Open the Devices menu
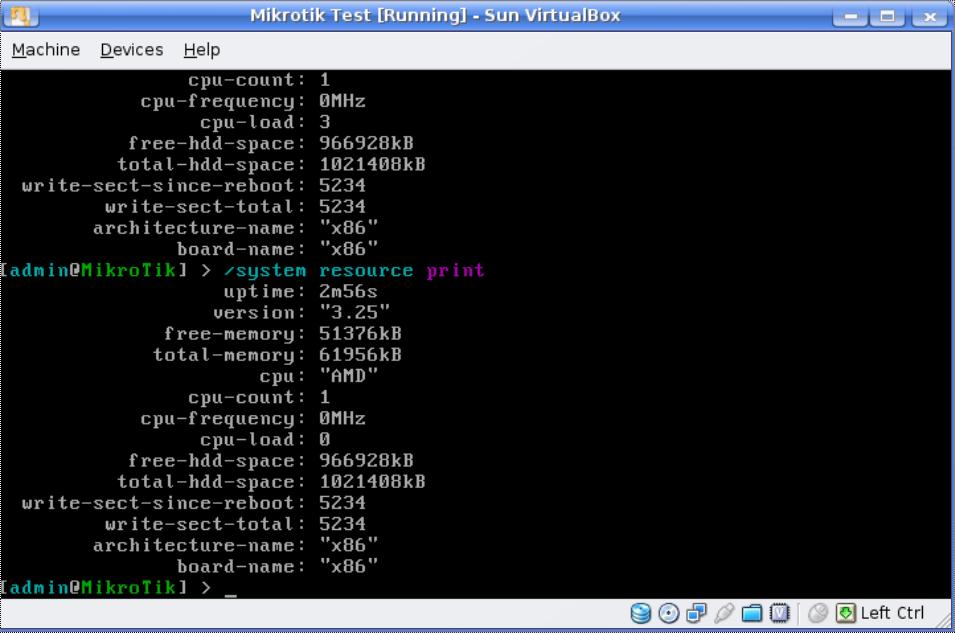The image size is (955, 633). (x=132, y=49)
